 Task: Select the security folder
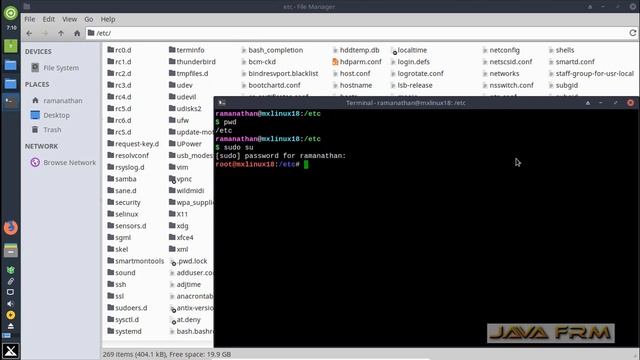(x=124, y=202)
